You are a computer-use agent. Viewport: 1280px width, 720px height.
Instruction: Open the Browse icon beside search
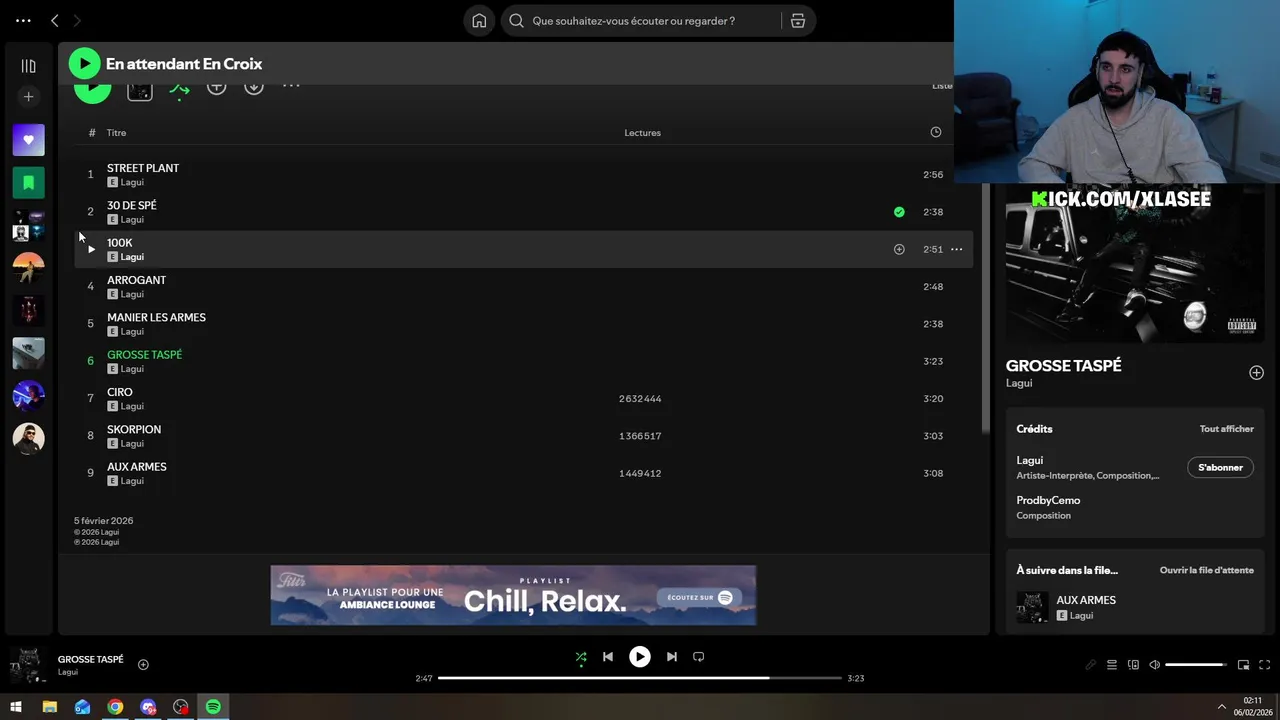[x=798, y=21]
